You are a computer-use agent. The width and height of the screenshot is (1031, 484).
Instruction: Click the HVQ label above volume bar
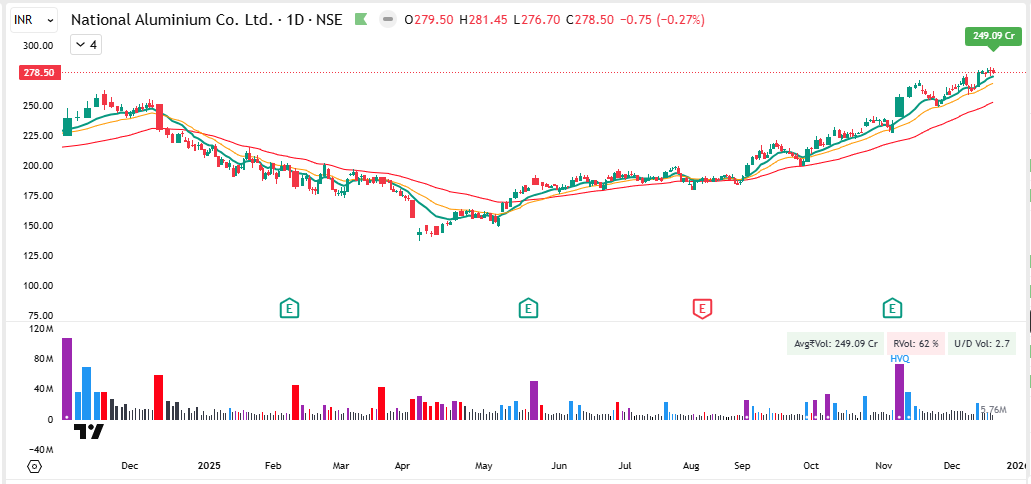(900, 359)
